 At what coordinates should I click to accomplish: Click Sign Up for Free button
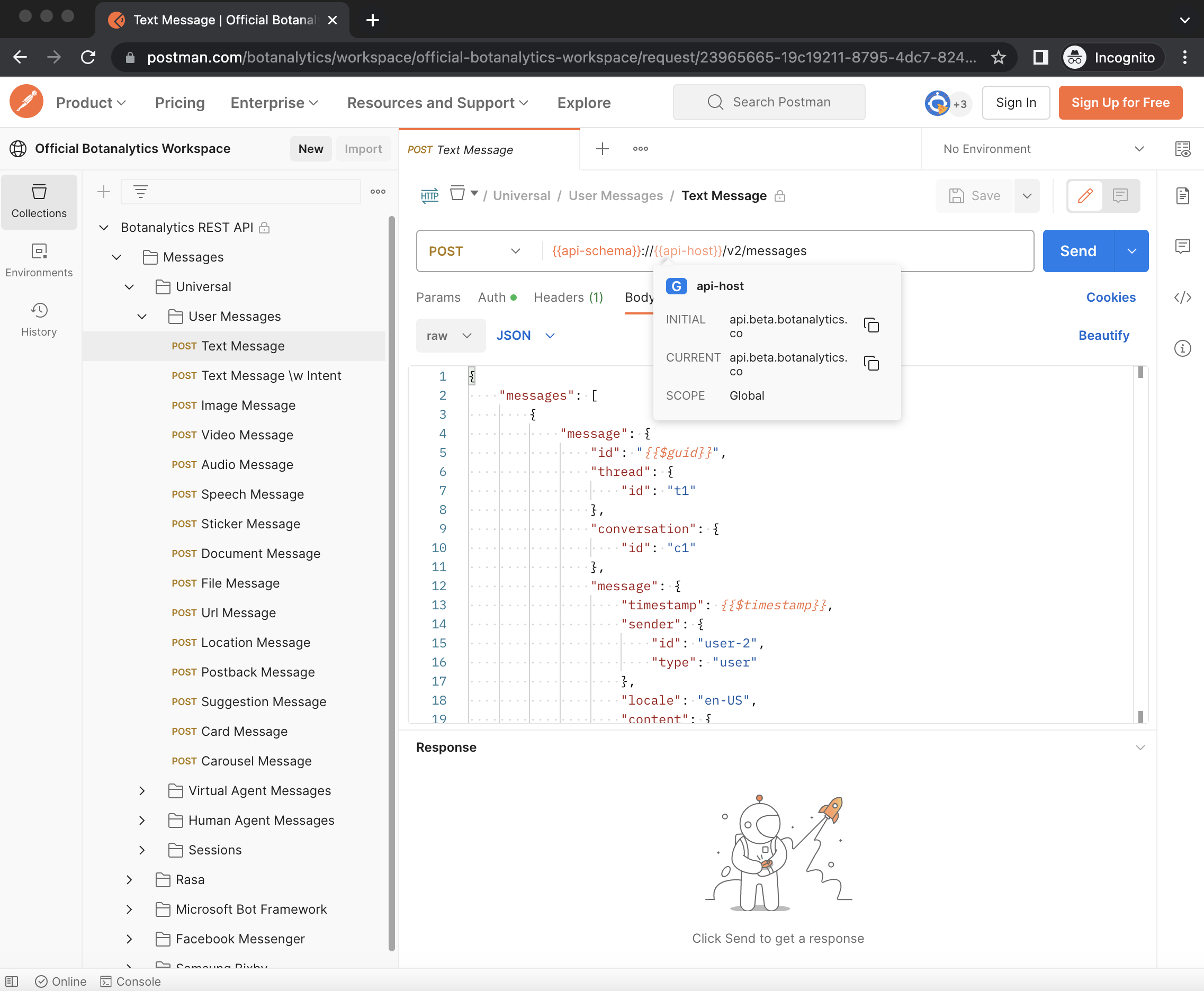point(1120,103)
